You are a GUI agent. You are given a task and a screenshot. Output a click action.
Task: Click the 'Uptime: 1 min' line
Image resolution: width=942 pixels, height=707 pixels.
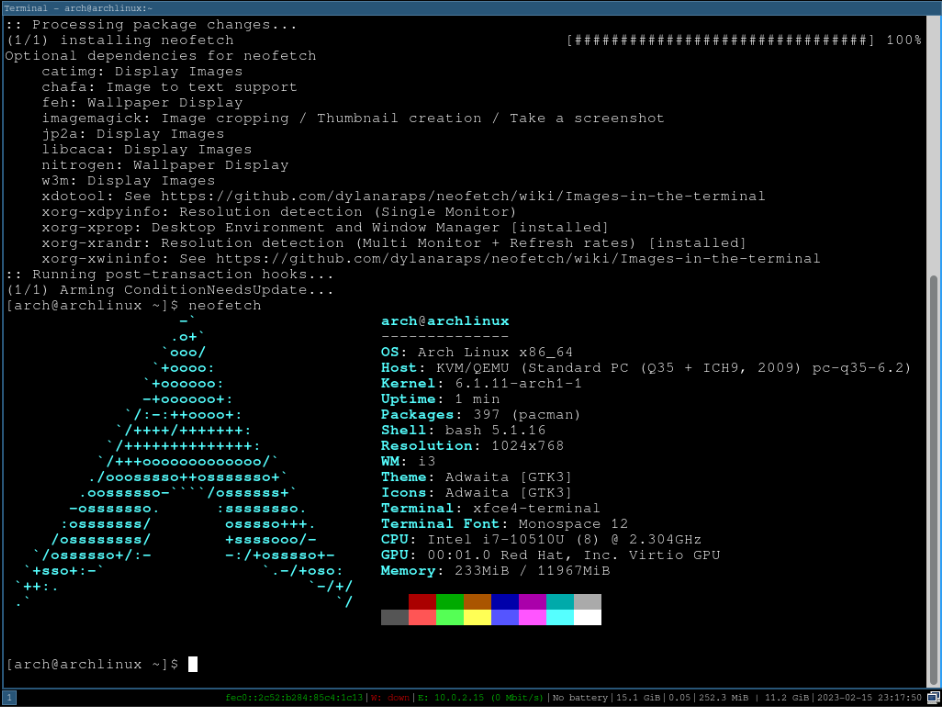pos(440,399)
